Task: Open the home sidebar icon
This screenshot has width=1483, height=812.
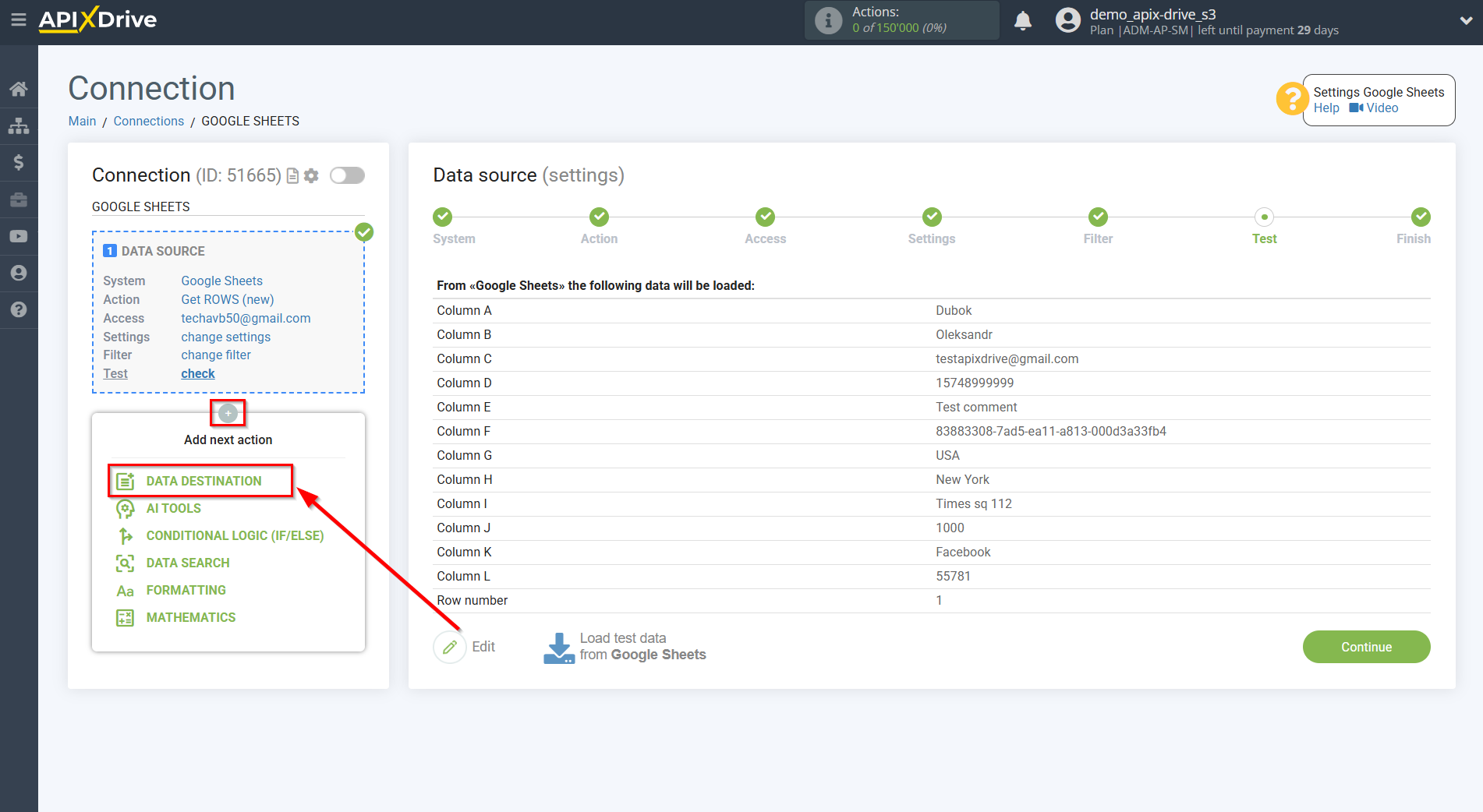Action: click(x=19, y=89)
